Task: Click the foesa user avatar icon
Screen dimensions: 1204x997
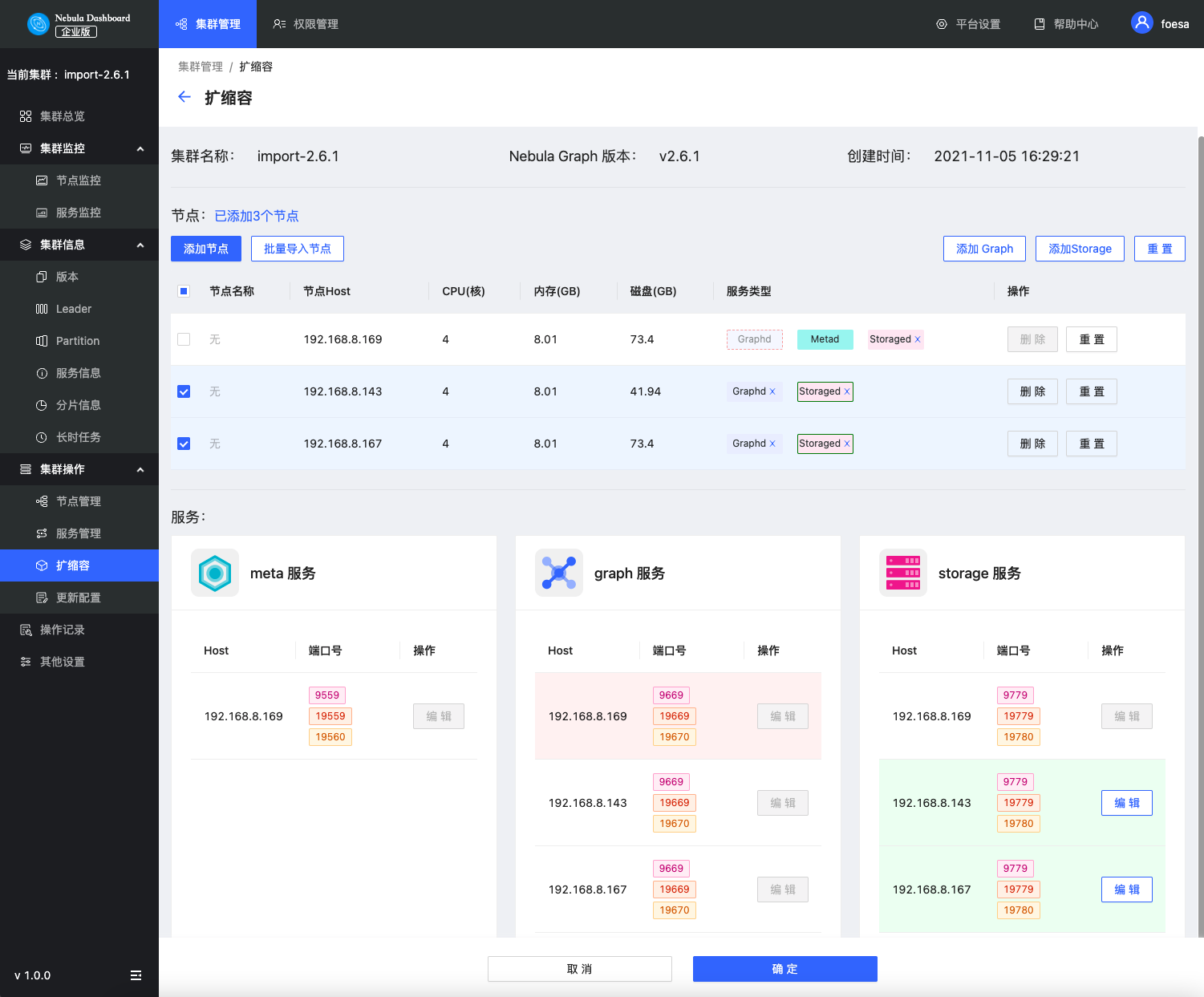Action: (x=1141, y=23)
